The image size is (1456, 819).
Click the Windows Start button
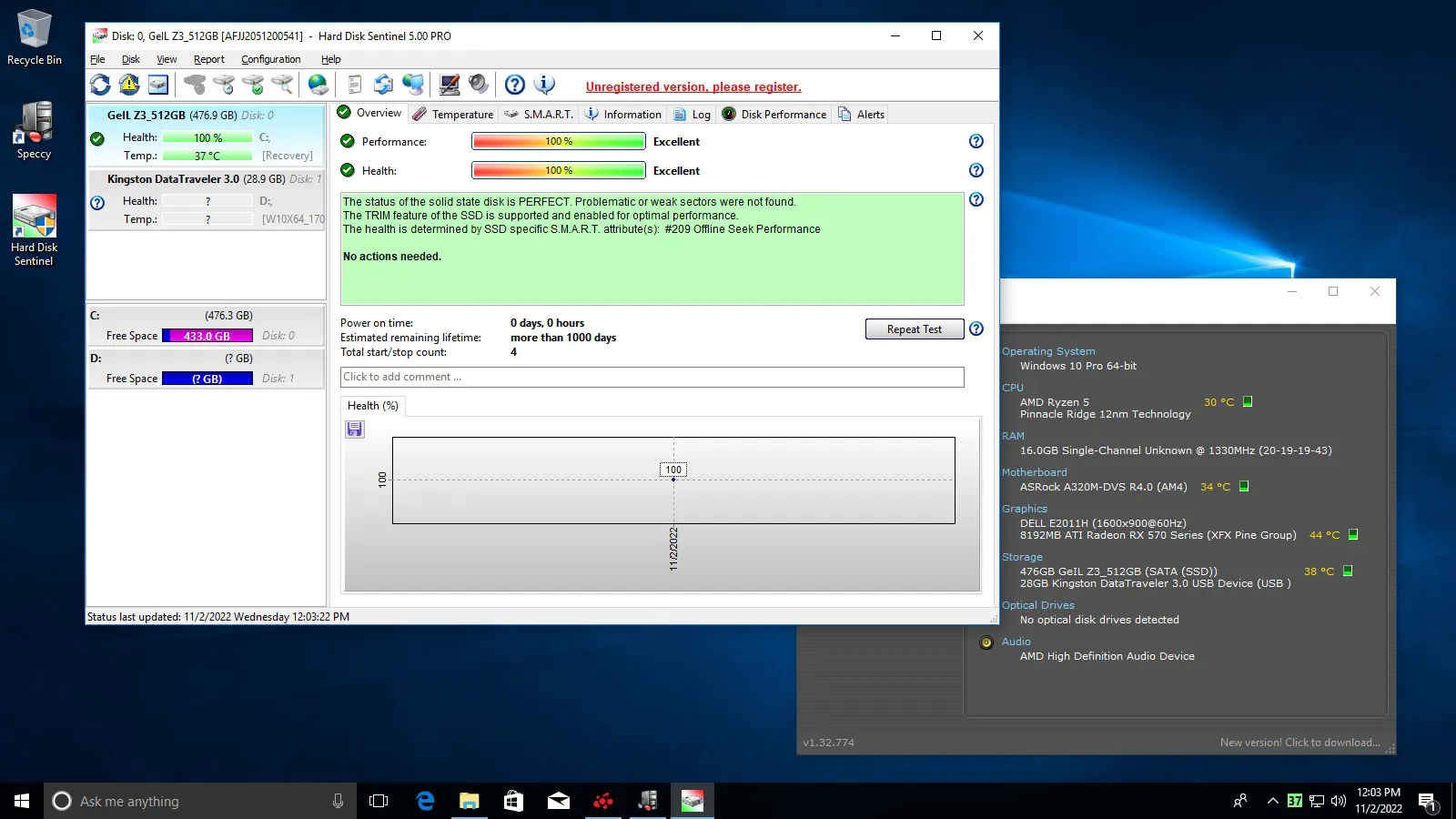(22, 801)
